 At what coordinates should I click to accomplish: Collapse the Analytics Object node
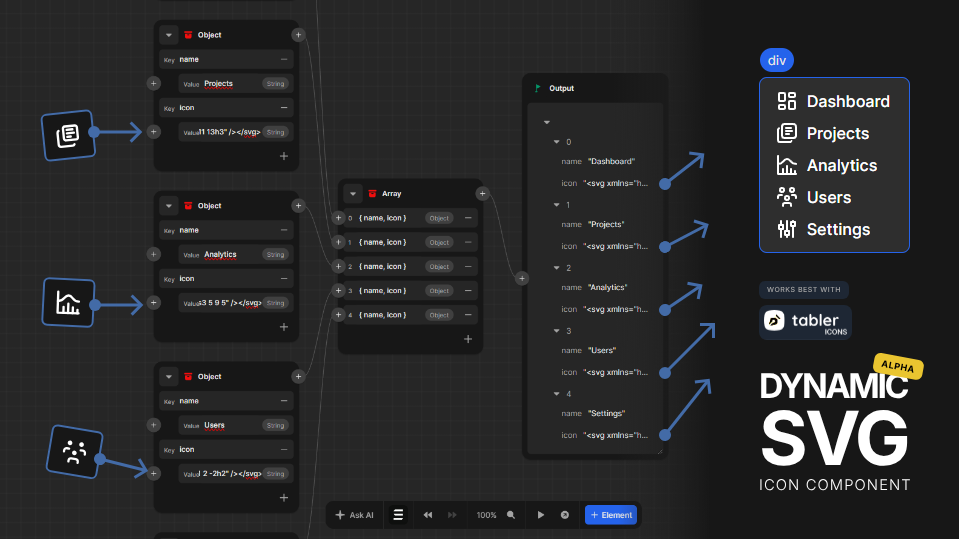pos(169,206)
